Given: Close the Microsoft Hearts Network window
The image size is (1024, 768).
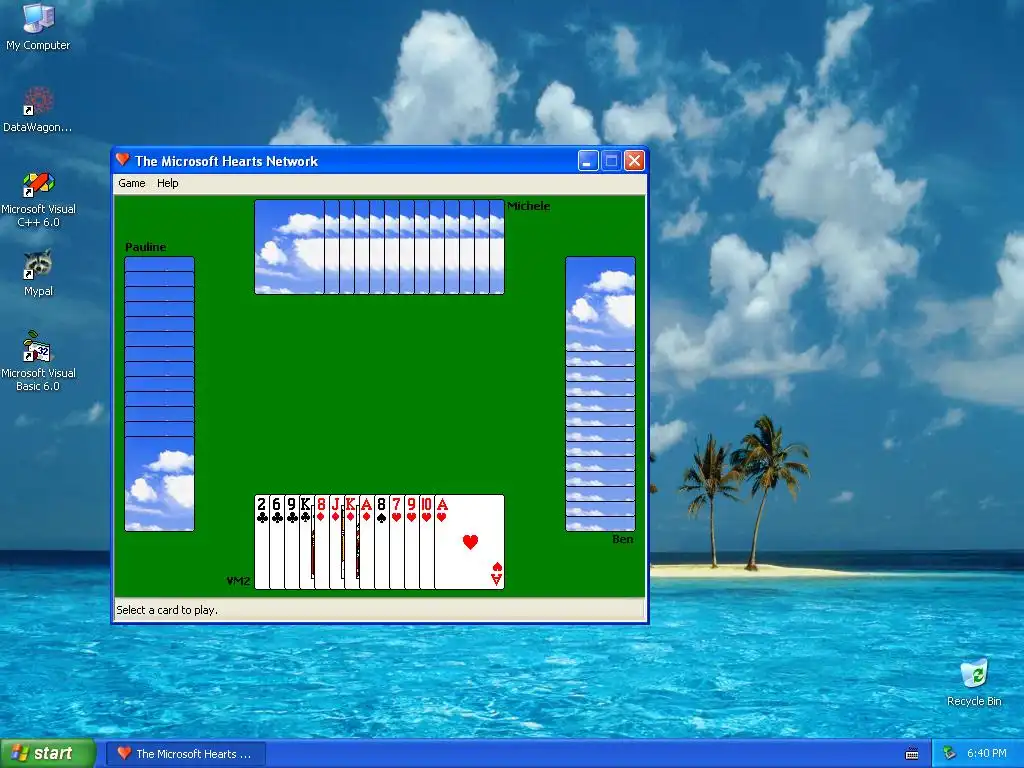Looking at the screenshot, I should pyautogui.click(x=634, y=161).
